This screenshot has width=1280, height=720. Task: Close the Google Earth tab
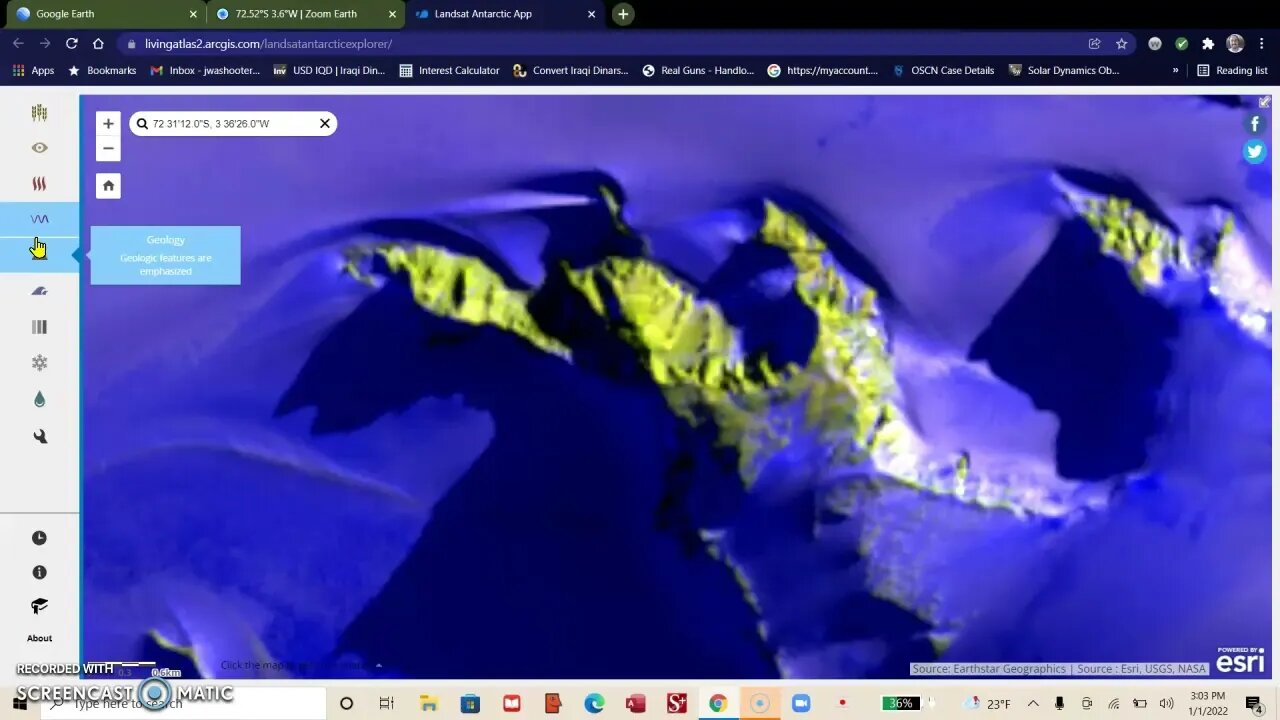[193, 14]
